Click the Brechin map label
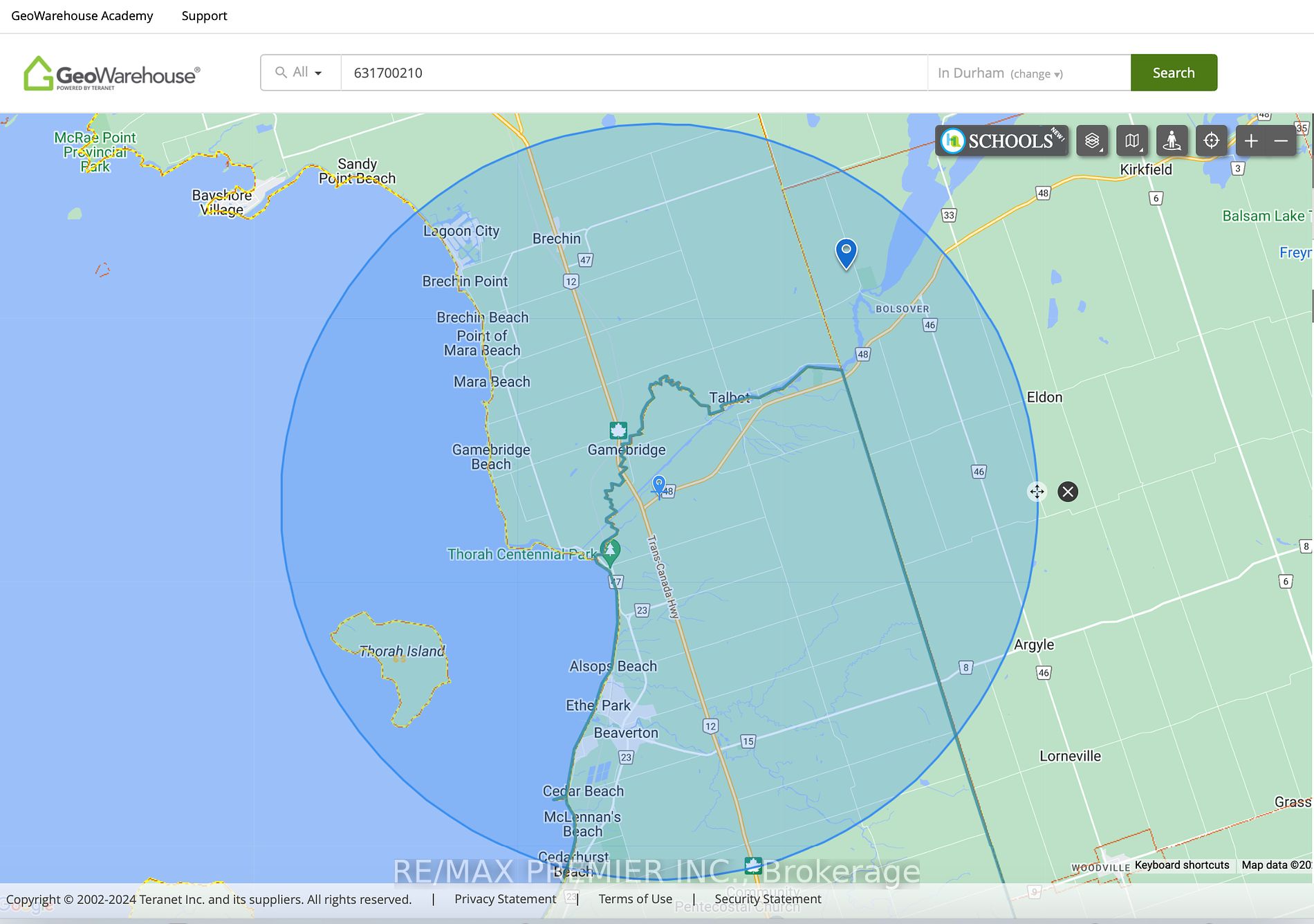The height and width of the screenshot is (924, 1314). tap(557, 239)
